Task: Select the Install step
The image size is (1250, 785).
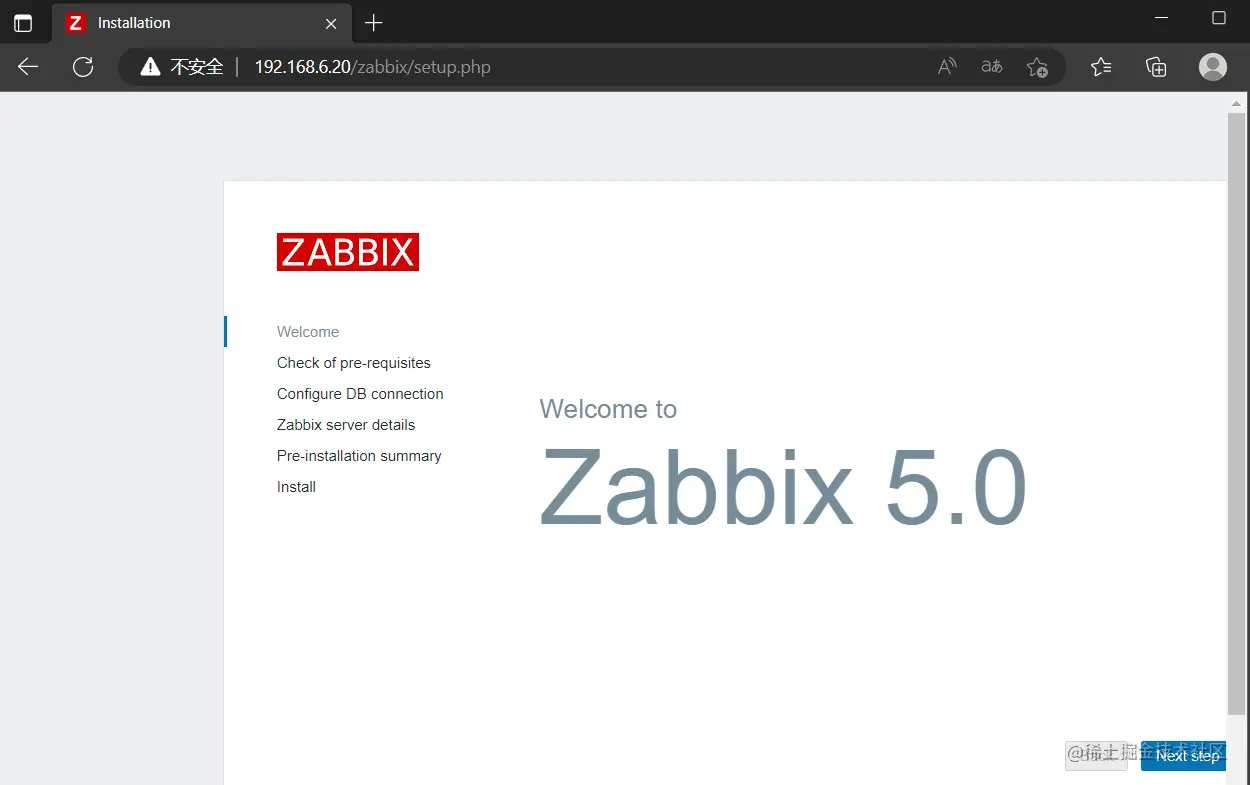Action: pos(296,487)
